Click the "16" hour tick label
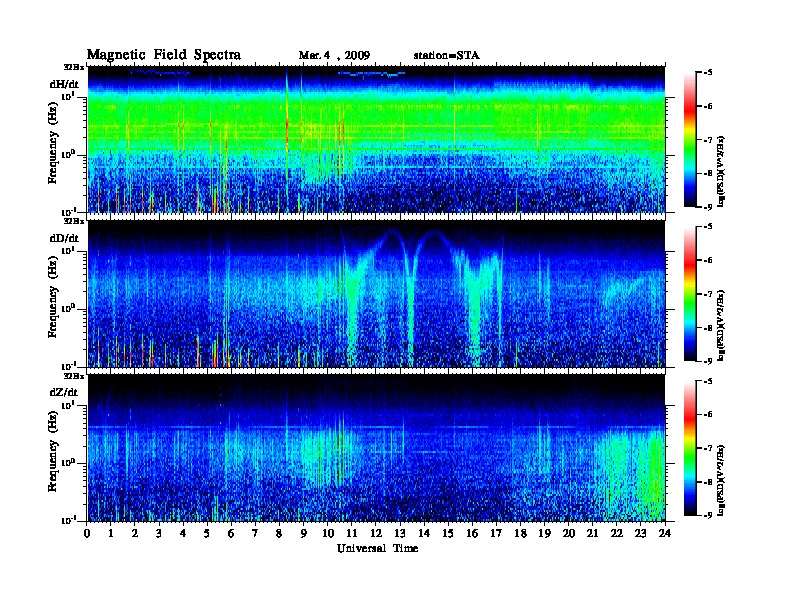The height and width of the screenshot is (612, 792). point(472,533)
